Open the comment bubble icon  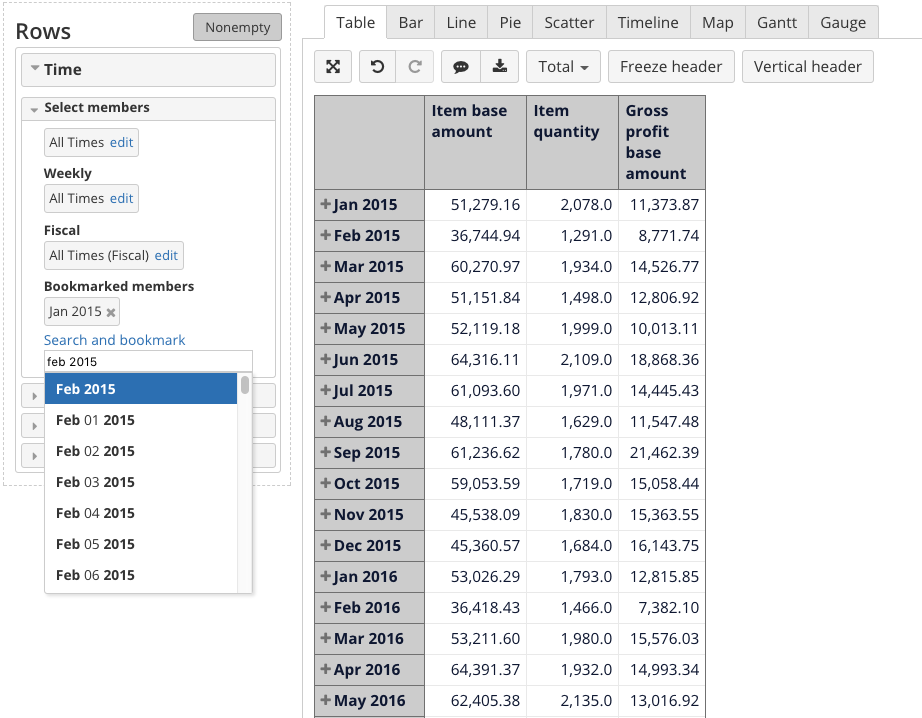coord(461,67)
